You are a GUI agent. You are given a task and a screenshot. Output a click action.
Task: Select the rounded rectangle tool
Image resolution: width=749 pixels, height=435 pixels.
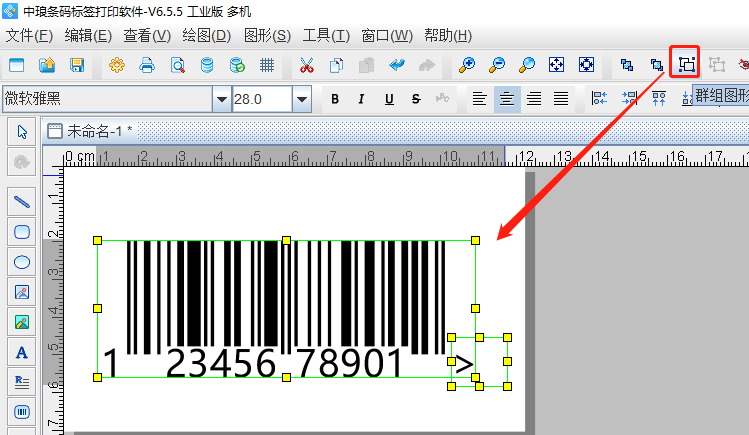pyautogui.click(x=22, y=231)
